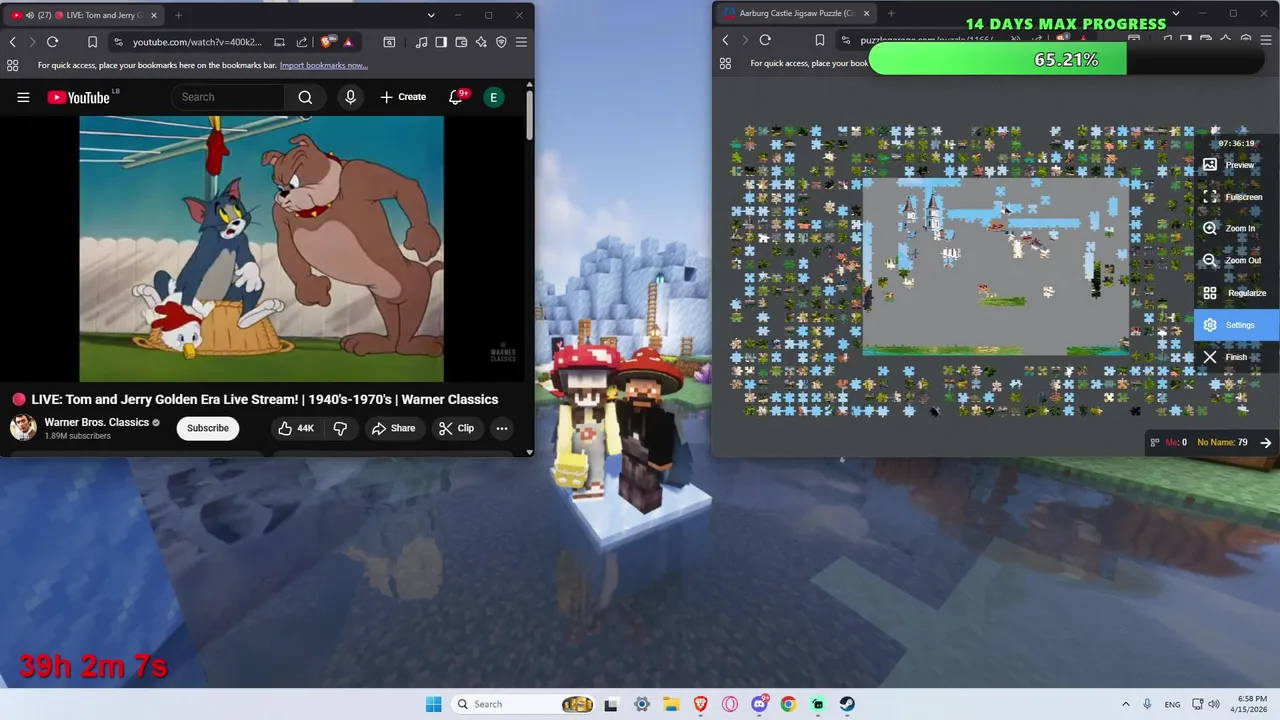The image size is (1280, 720).
Task: Open Leo AI sparkle icon in YouTube window
Action: 481,42
